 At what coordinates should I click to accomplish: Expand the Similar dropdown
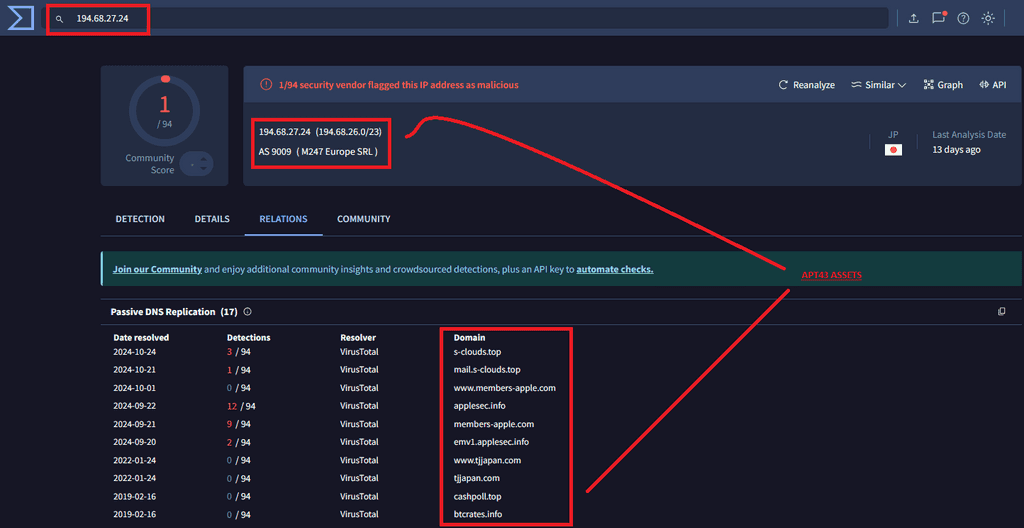(x=878, y=85)
